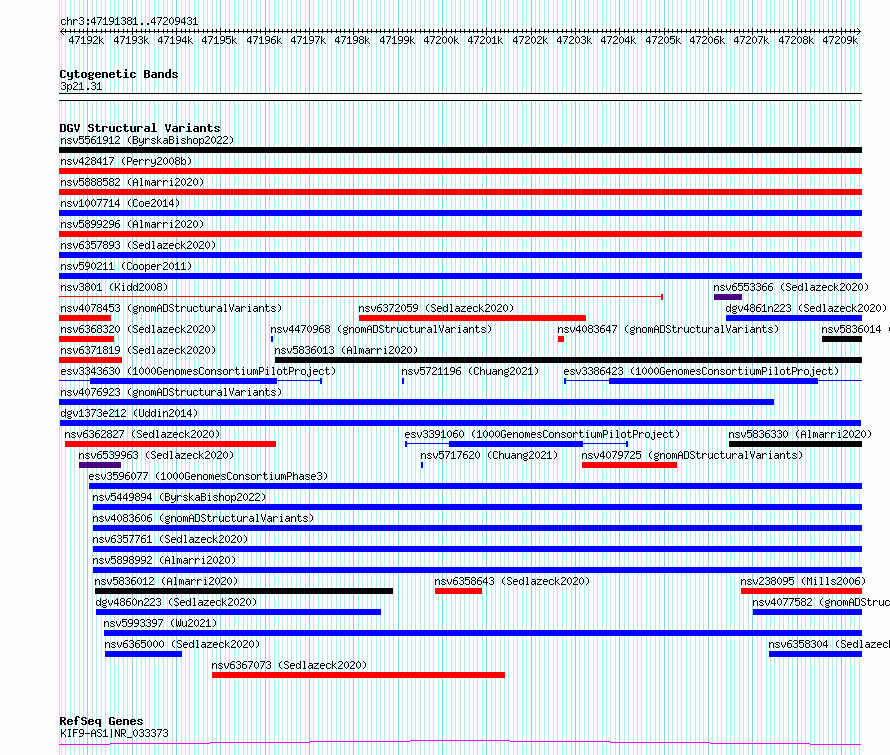
Task: Click the red nsv6372059 variant bar
Action: click(x=472, y=318)
